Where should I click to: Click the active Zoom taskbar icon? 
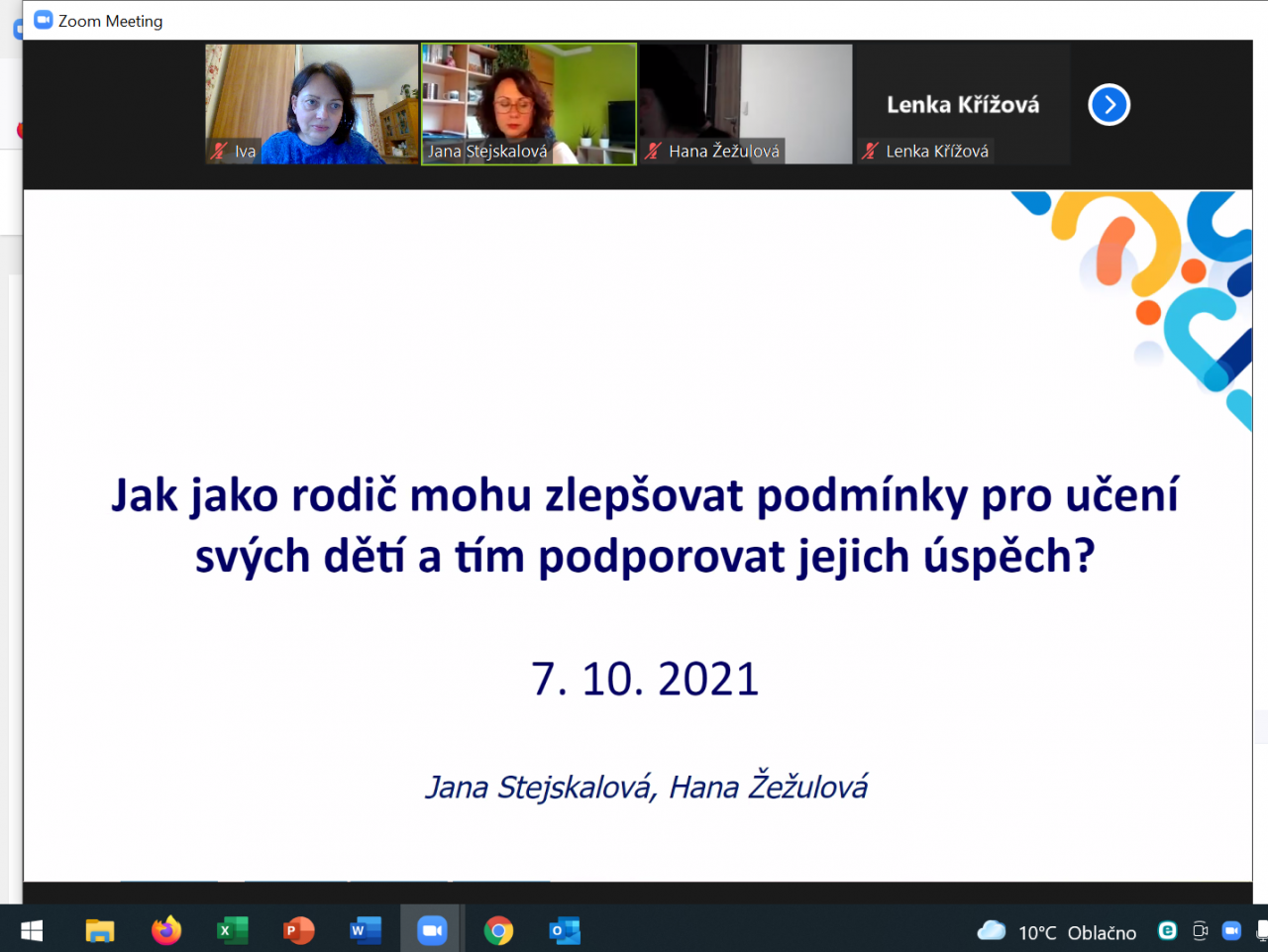tap(431, 930)
